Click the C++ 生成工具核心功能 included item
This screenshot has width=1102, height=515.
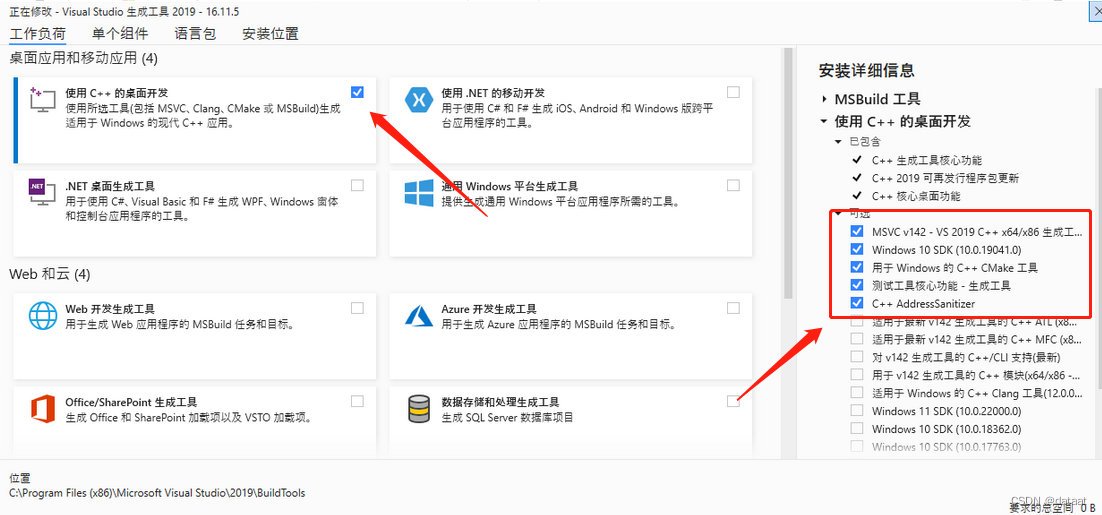click(927, 160)
